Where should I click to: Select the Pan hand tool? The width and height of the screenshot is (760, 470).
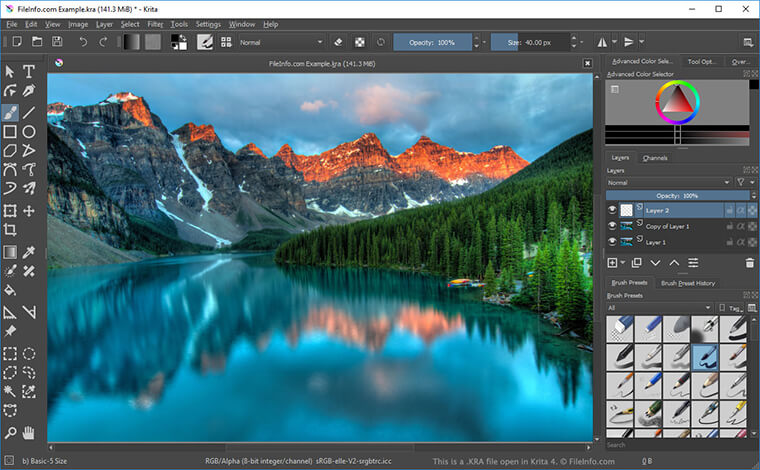(30, 432)
